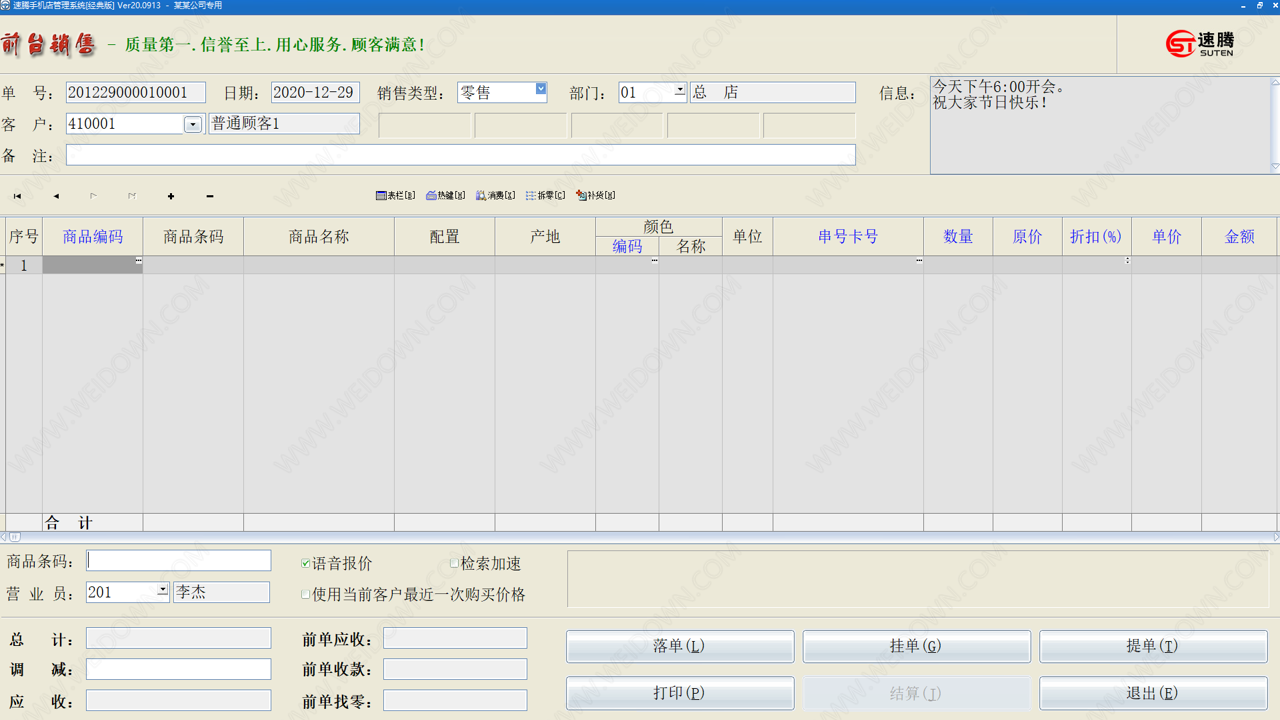Click the 商品名称 column header
The image size is (1280, 720).
point(319,237)
